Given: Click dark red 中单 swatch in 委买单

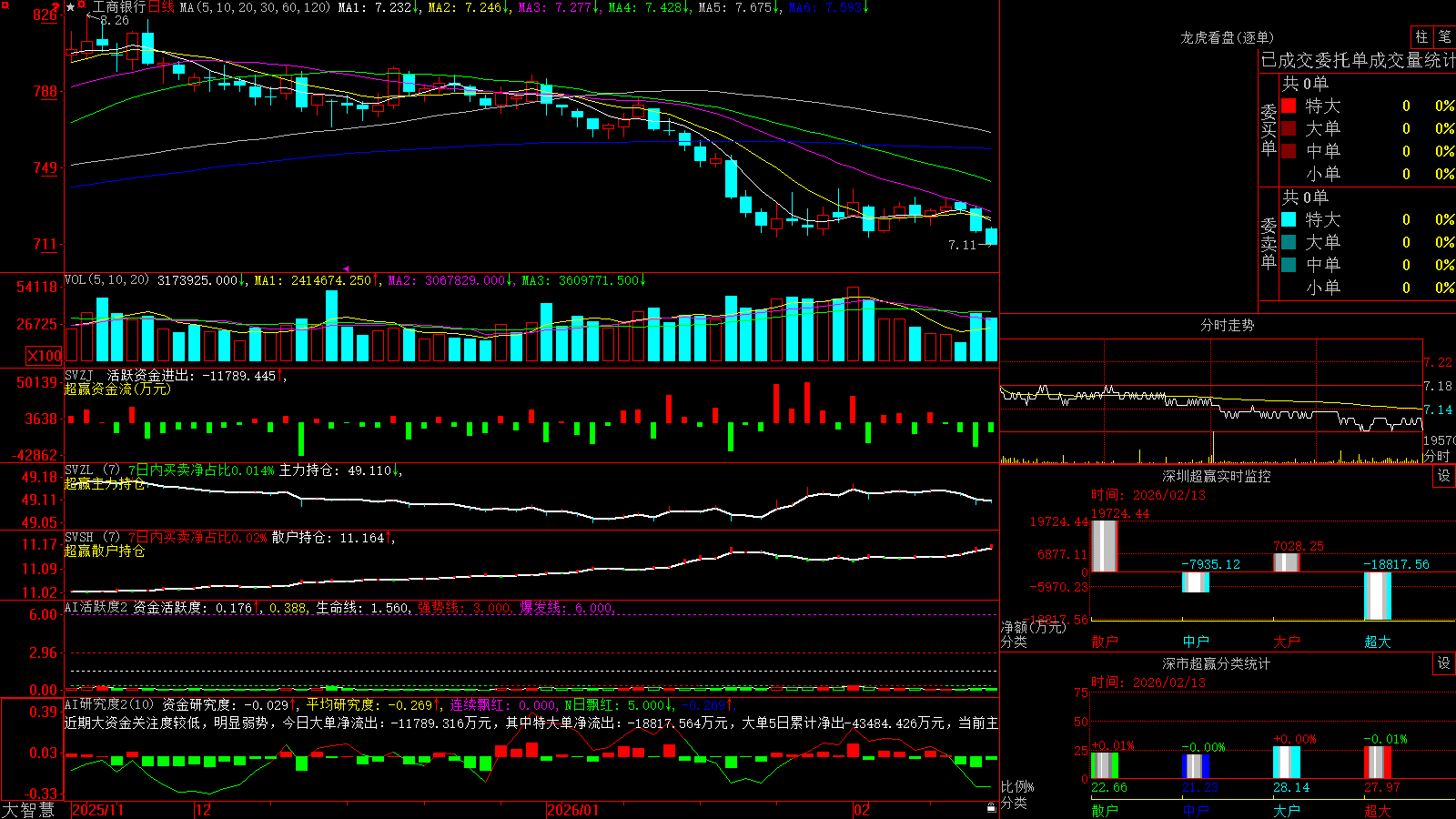Looking at the screenshot, I should coord(1289,151).
